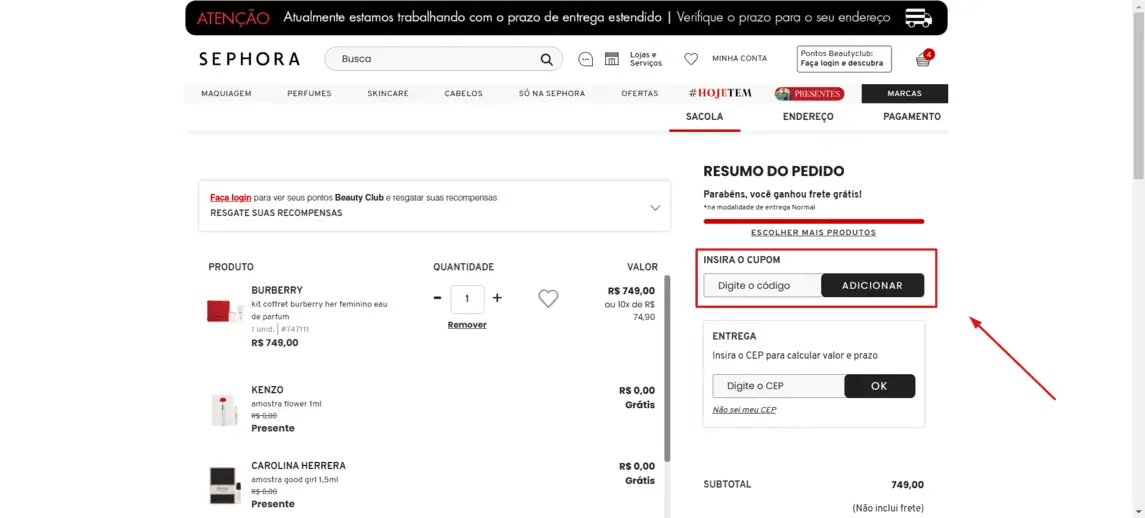Click the Burberry product thumbnail
Viewport: 1145px width, 518px height.
pos(225,312)
